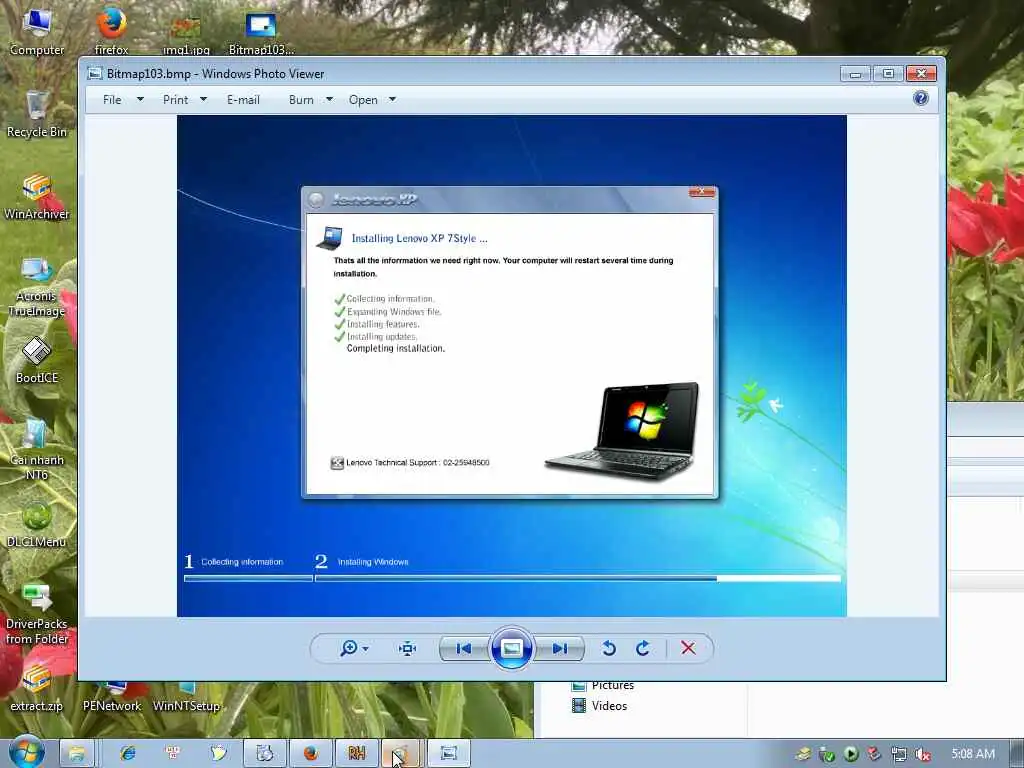Delete the picture with the red X
This screenshot has width=1024, height=768.
(688, 648)
